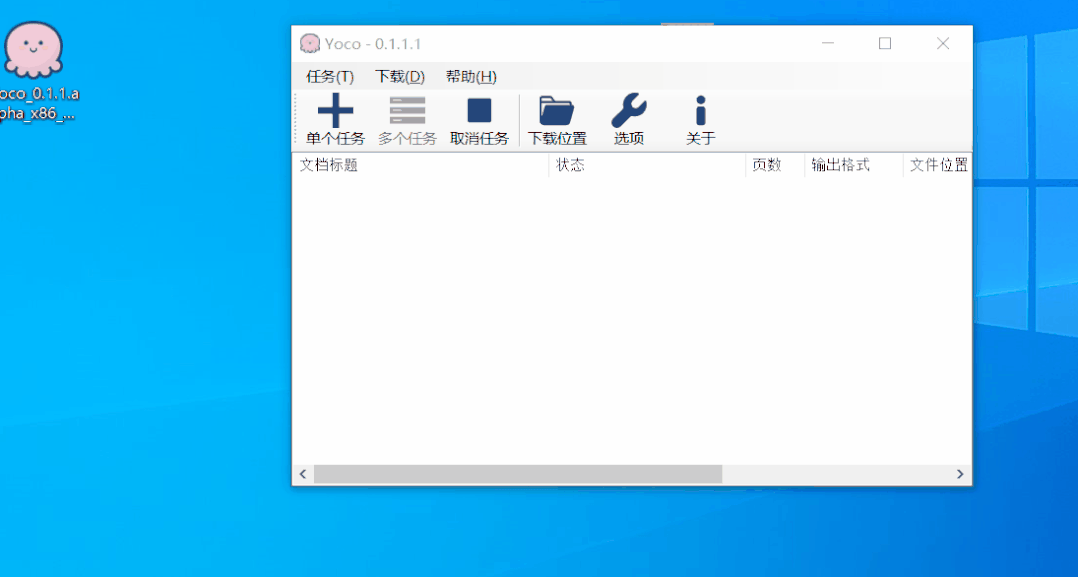Select the Yoco installer desktop icon

coord(34,50)
